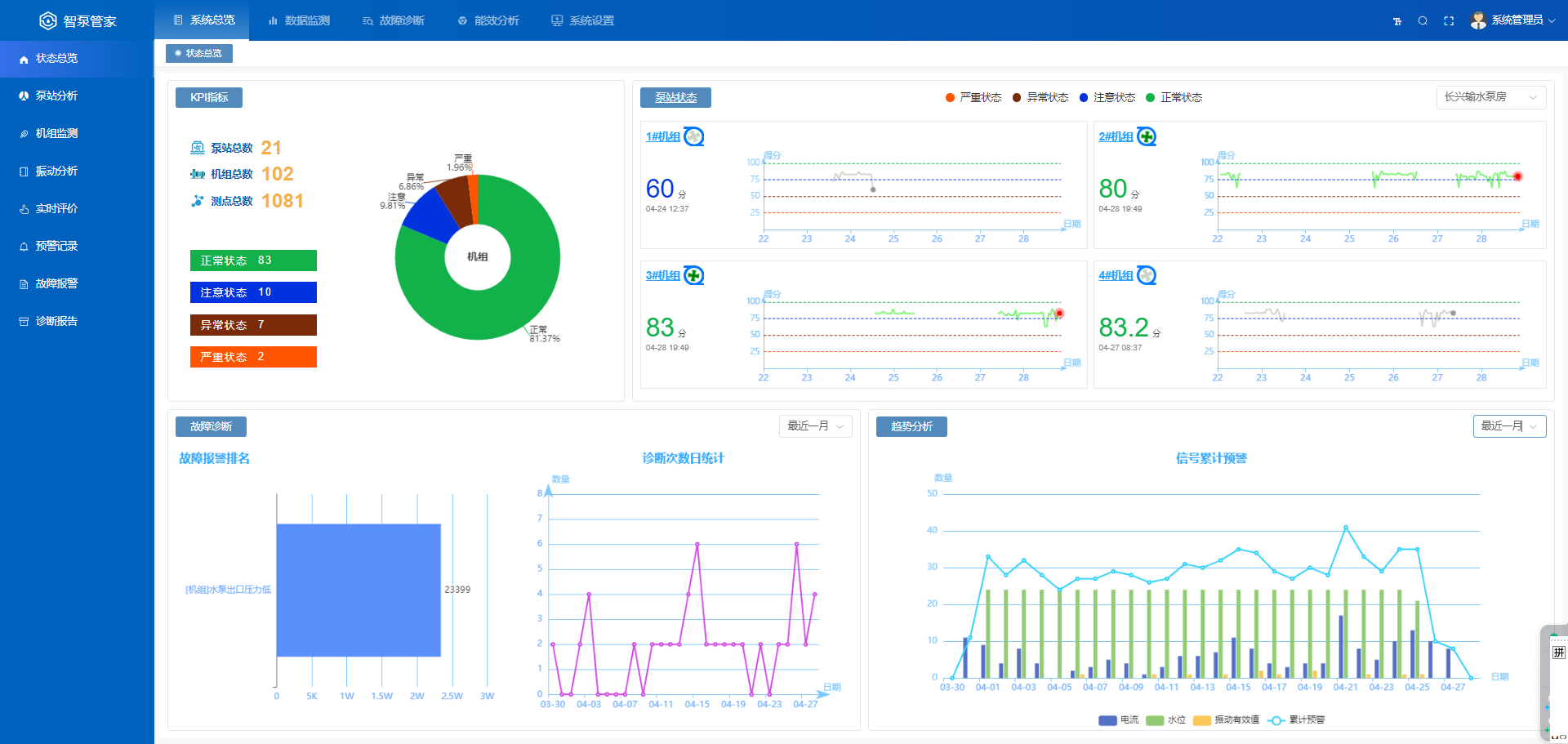
Task: Expand the 长兴输水泵房 station dropdown
Action: pos(1490,97)
